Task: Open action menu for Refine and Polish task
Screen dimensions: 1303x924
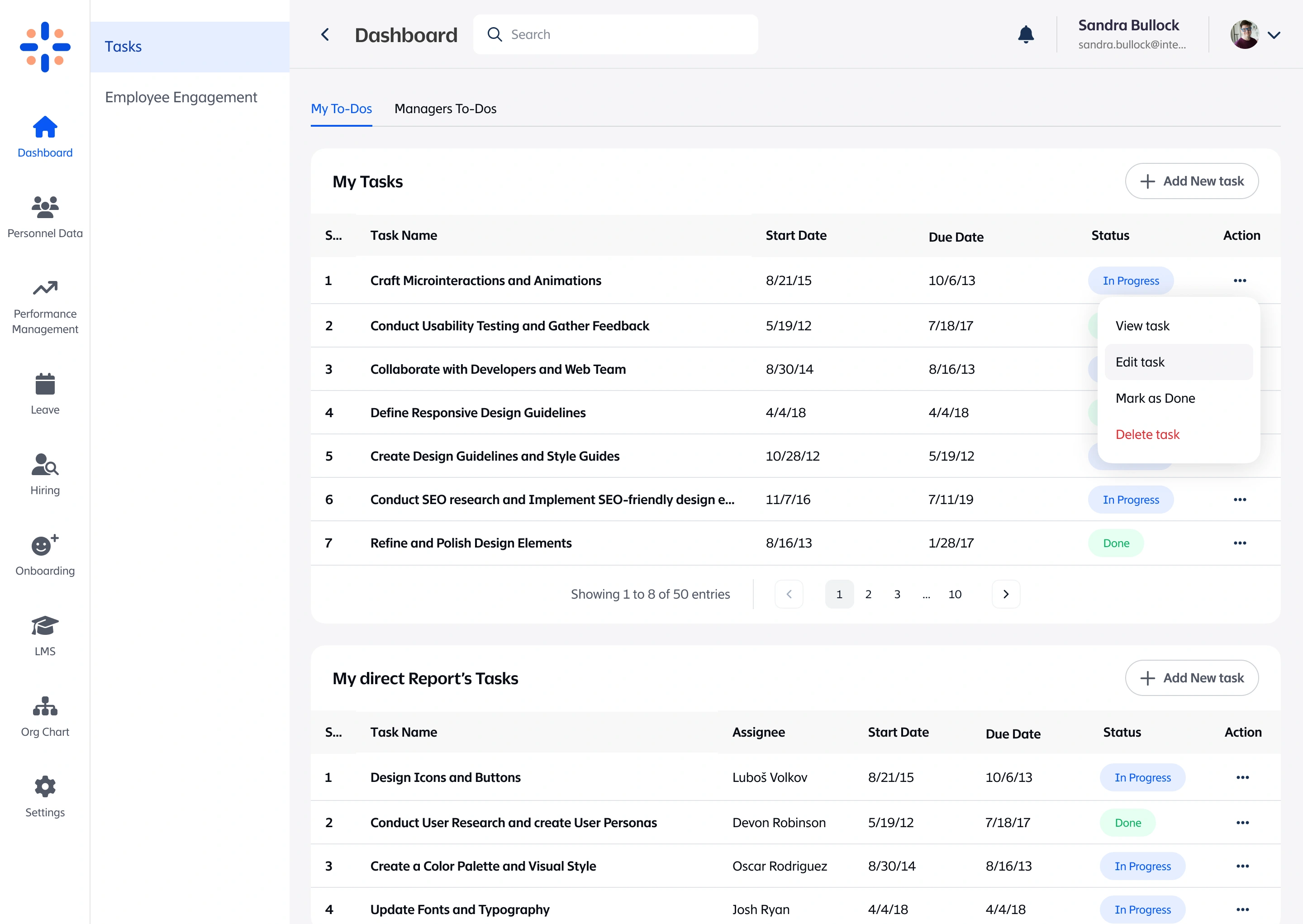Action: 1240,543
